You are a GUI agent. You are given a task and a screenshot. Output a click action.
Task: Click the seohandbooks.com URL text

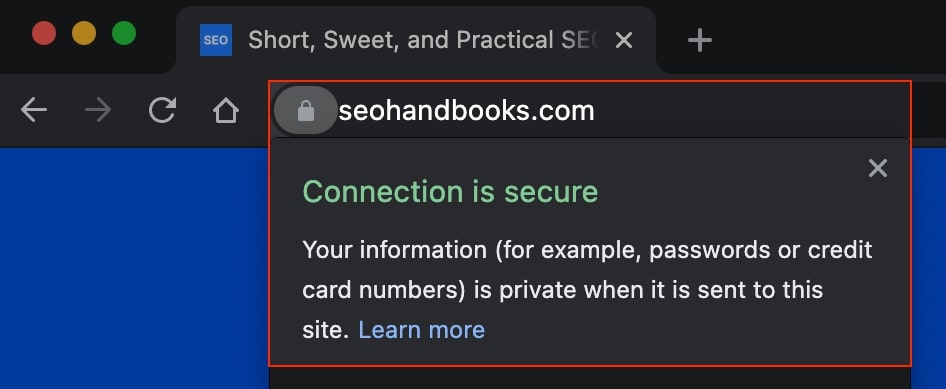click(466, 111)
